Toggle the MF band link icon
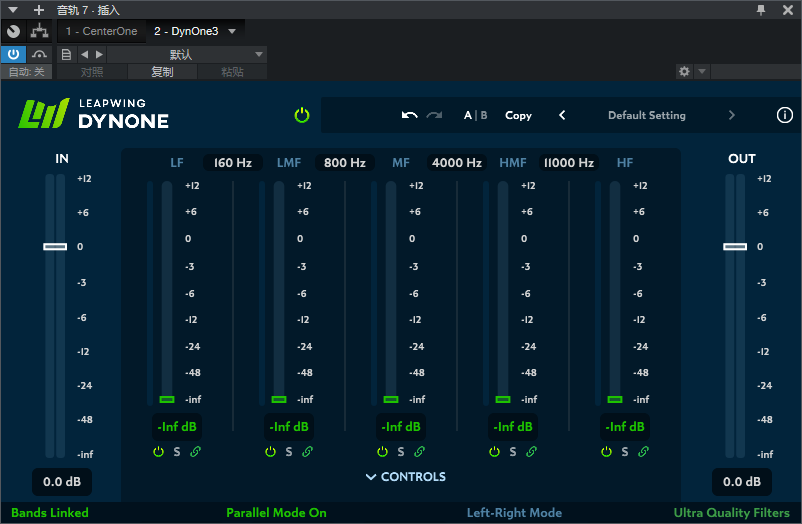Image resolution: width=802 pixels, height=524 pixels. point(419,451)
